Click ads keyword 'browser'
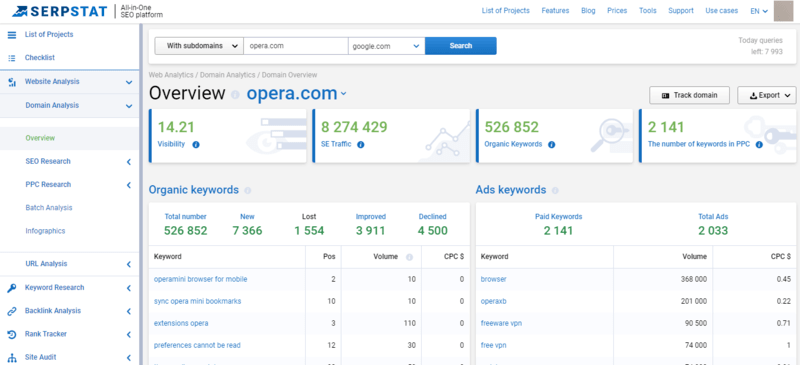Image resolution: width=800 pixels, height=365 pixels. pyautogui.click(x=494, y=280)
